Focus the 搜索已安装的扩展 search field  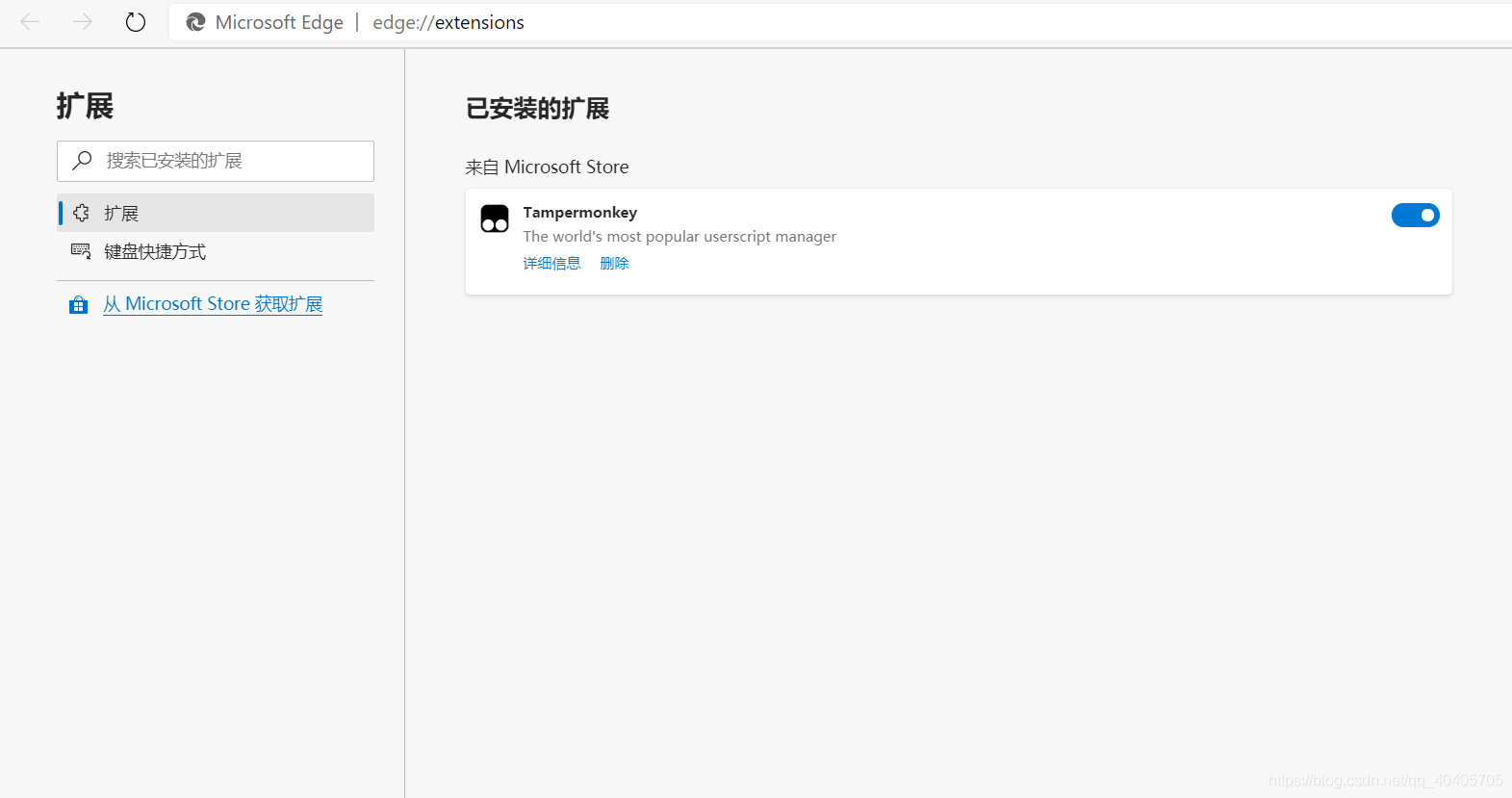216,161
